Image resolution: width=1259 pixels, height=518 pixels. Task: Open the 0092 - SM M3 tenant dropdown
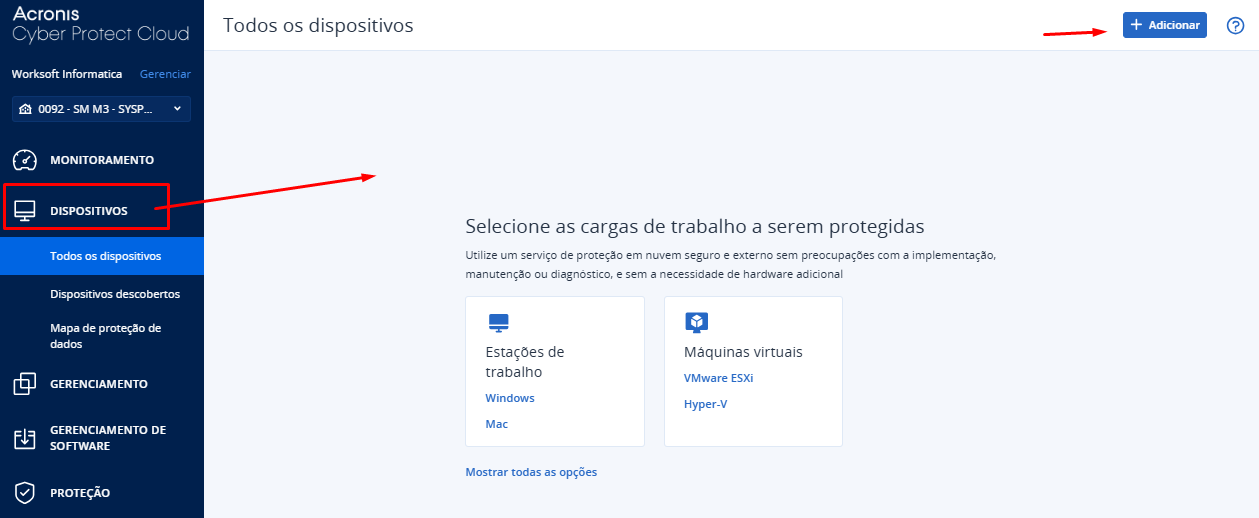tap(101, 109)
